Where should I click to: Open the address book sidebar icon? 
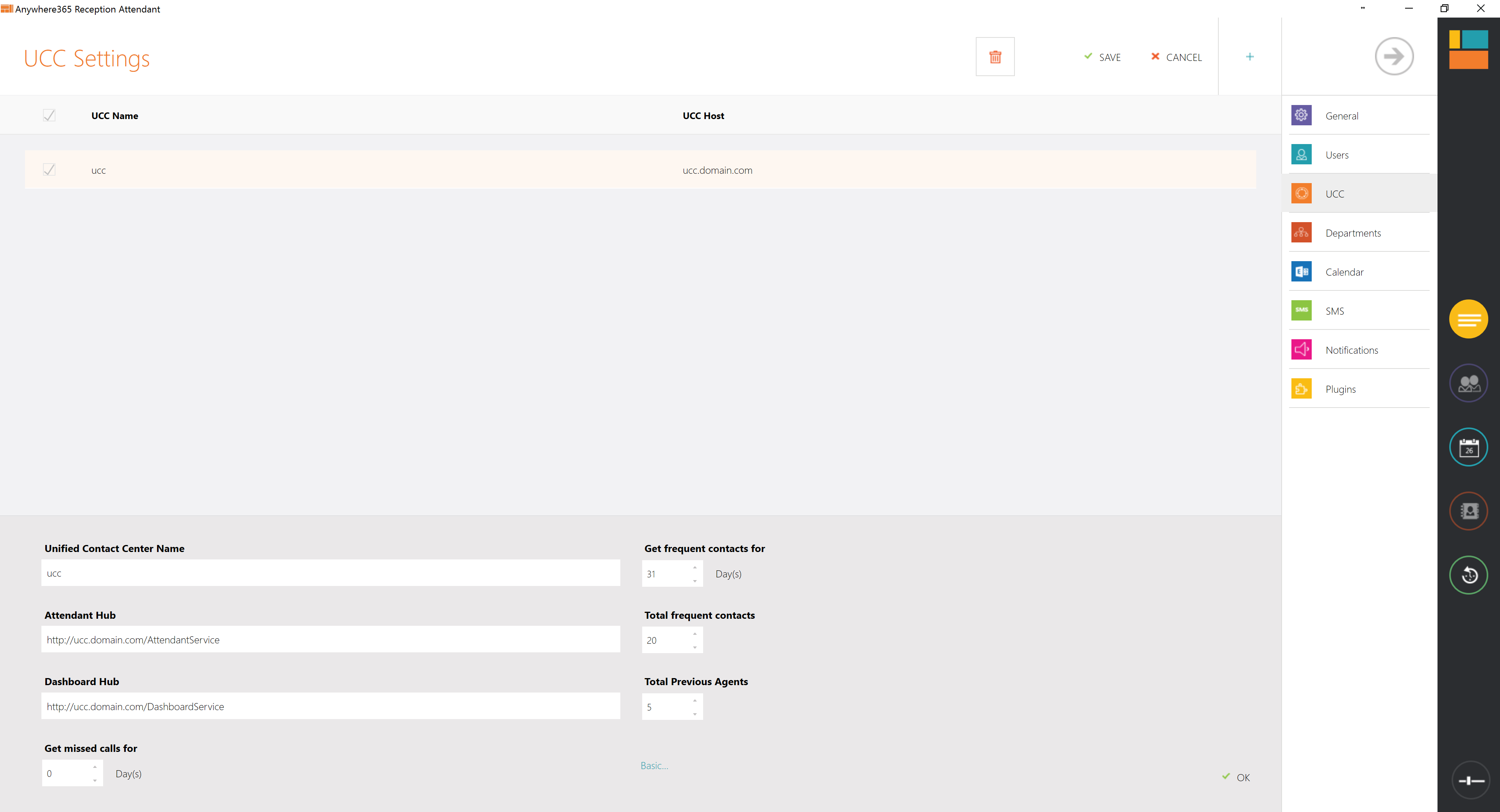coord(1468,511)
